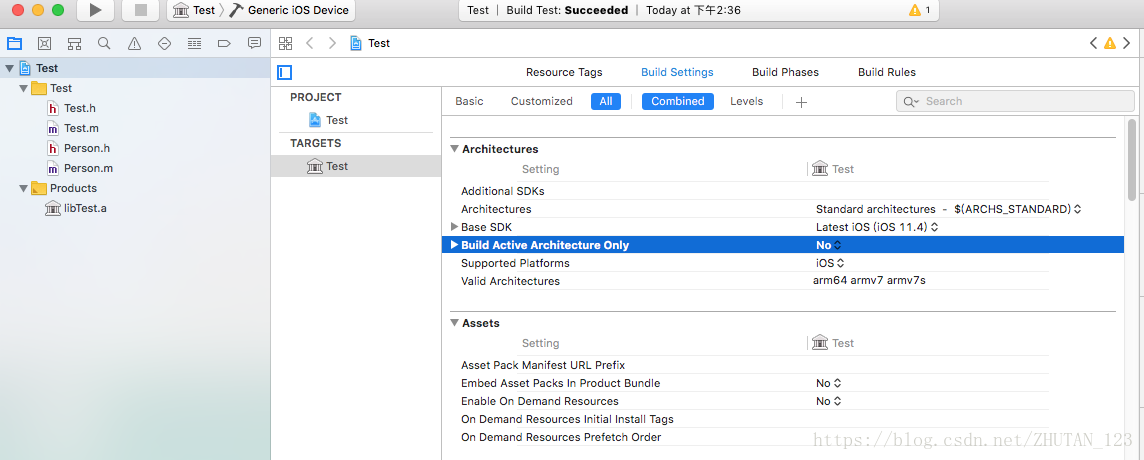Open Embed Asset Packs In Product Bundle popup
Viewport: 1144px width, 460px height.
(828, 383)
